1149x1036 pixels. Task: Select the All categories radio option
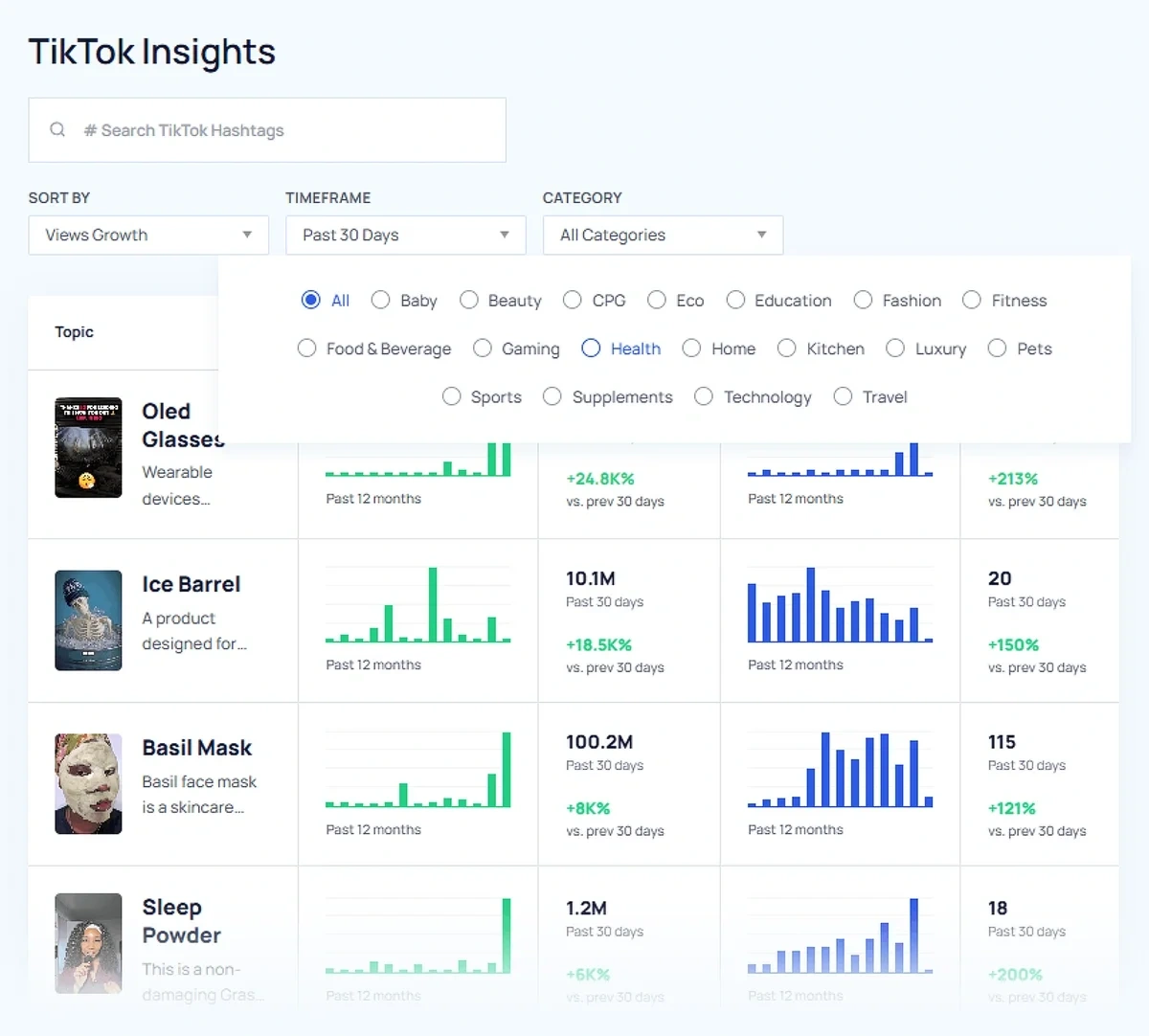click(x=308, y=300)
